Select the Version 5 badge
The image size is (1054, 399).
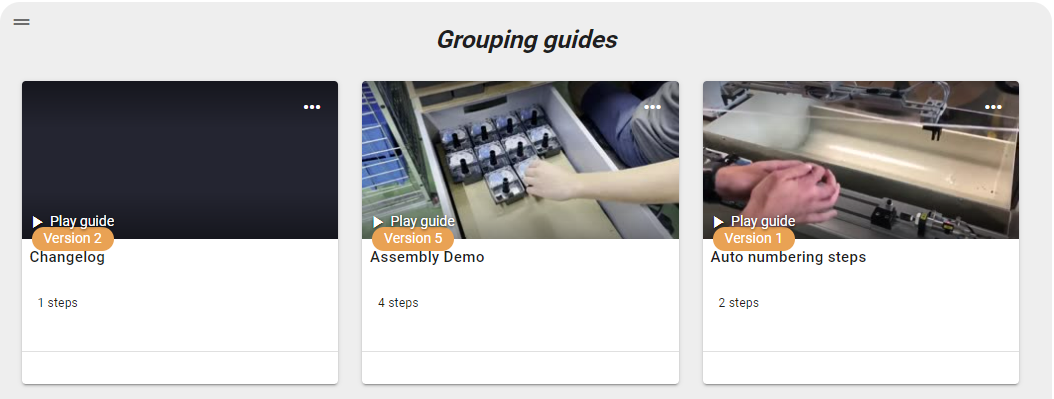[x=413, y=238]
